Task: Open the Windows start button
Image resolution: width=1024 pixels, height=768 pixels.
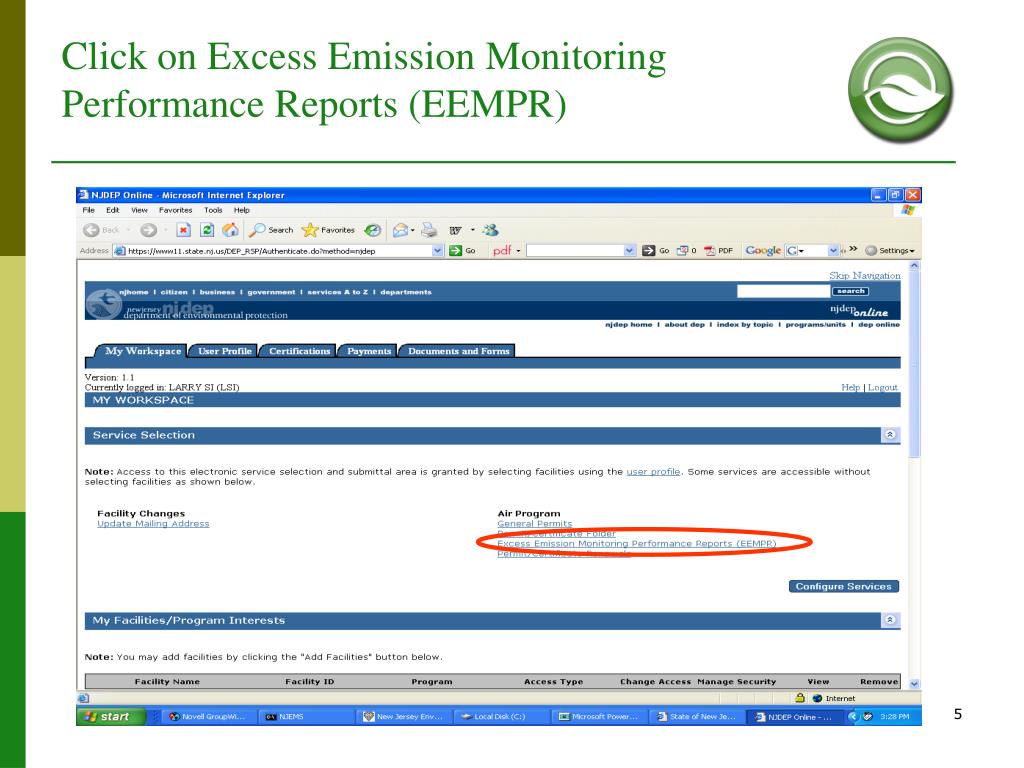Action: pyautogui.click(x=109, y=716)
